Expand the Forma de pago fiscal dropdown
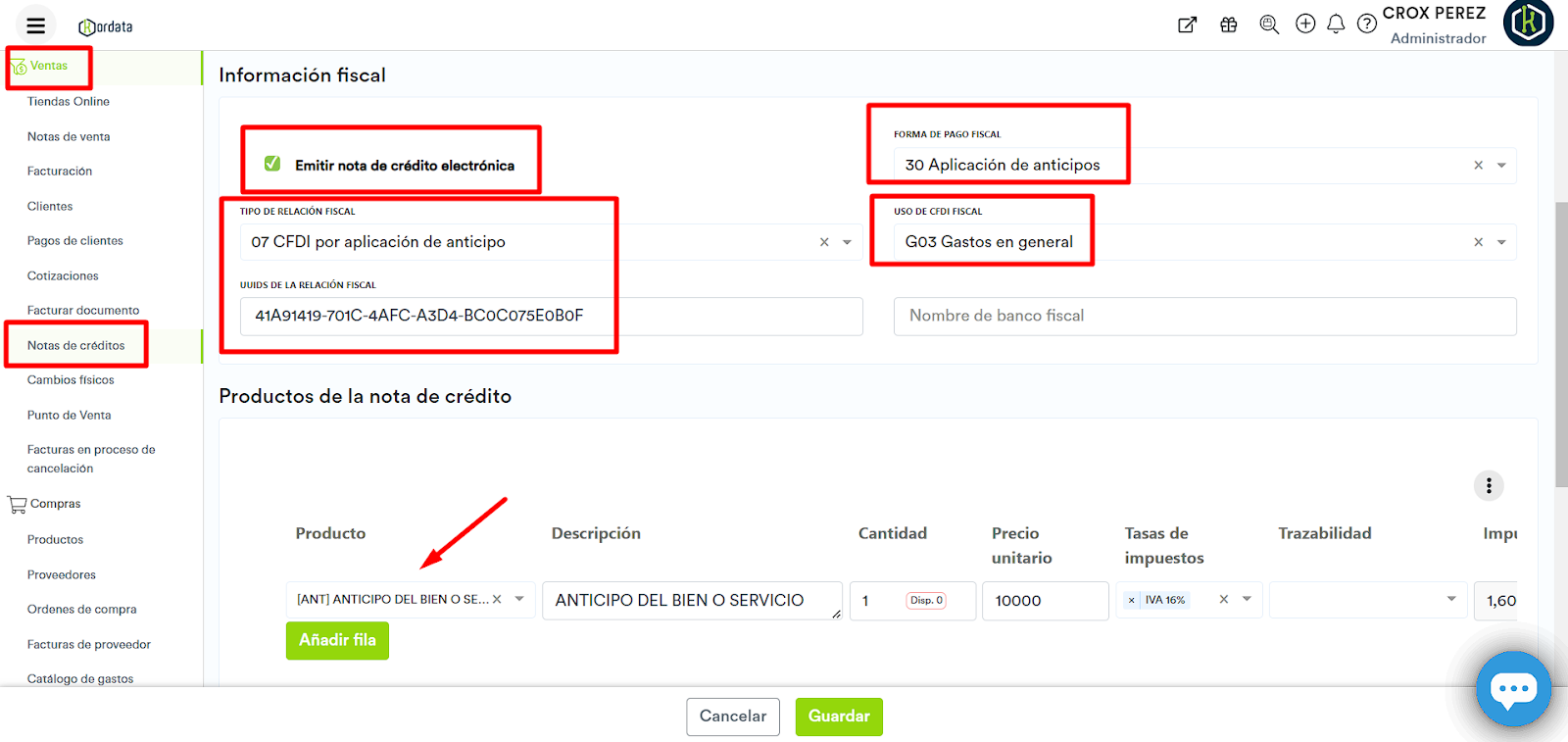Image resolution: width=1568 pixels, height=742 pixels. (1501, 166)
